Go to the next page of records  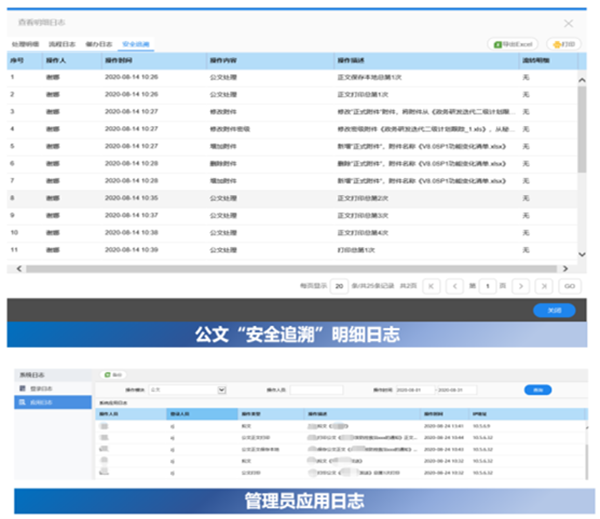[520, 286]
